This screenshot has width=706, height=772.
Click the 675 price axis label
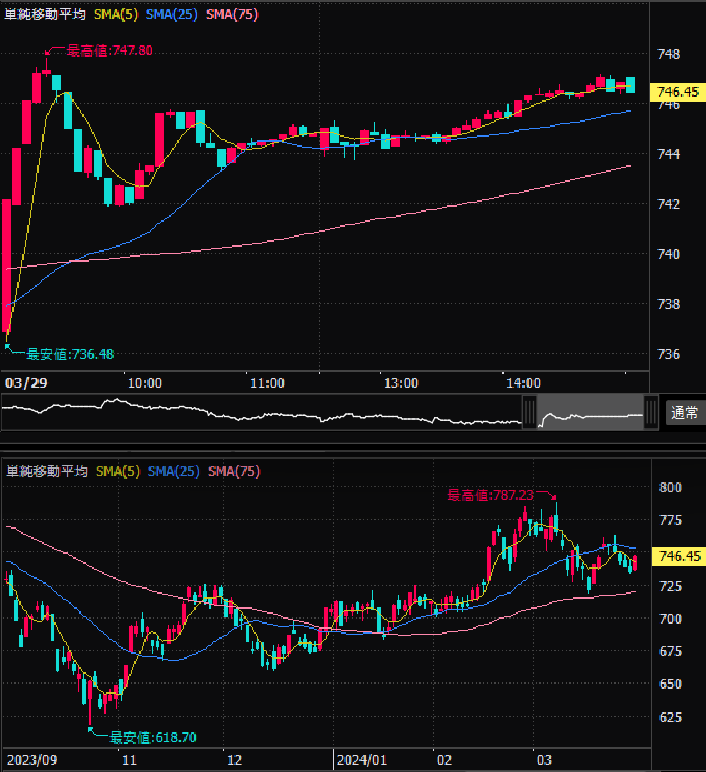click(671, 651)
